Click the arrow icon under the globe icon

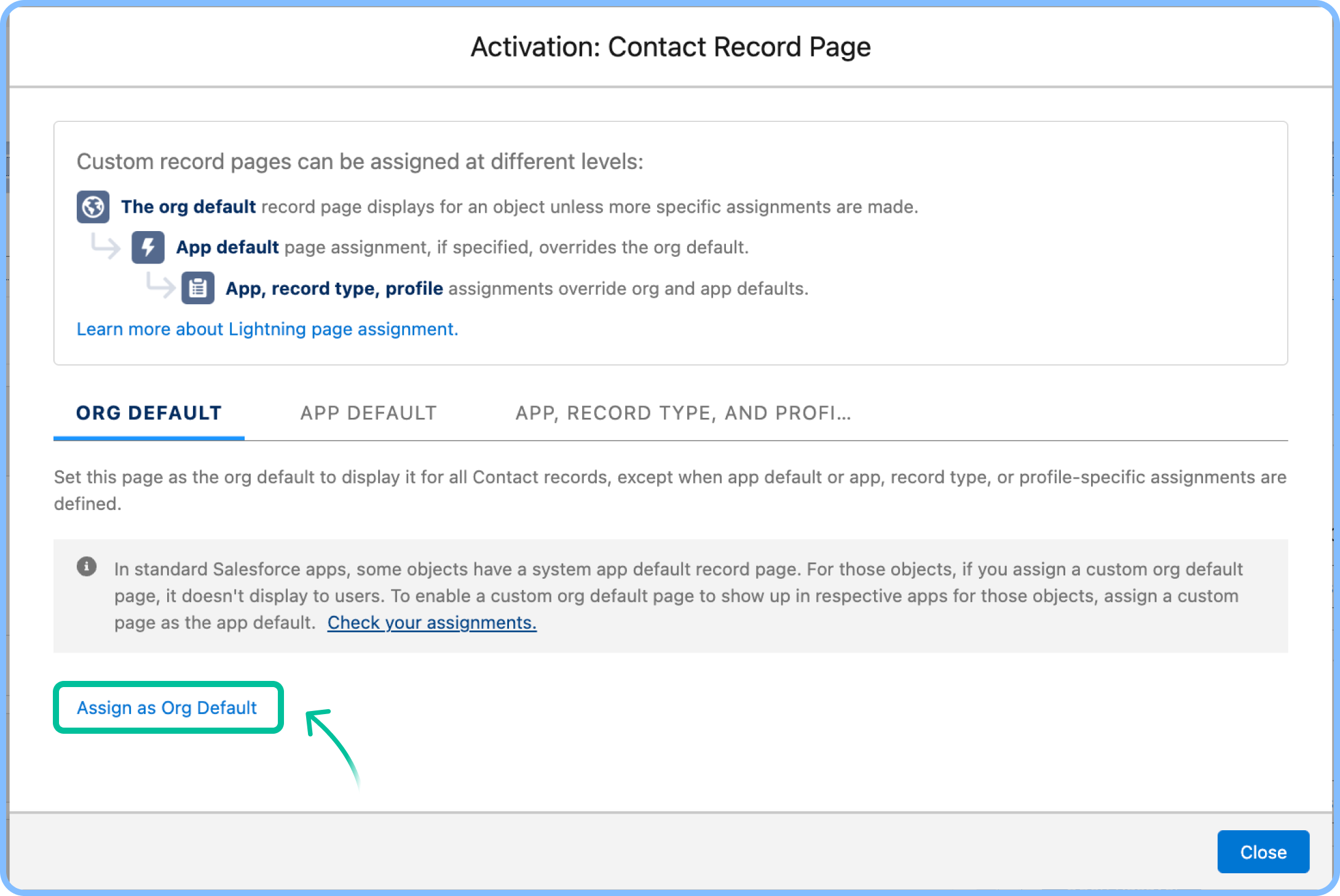[x=106, y=246]
